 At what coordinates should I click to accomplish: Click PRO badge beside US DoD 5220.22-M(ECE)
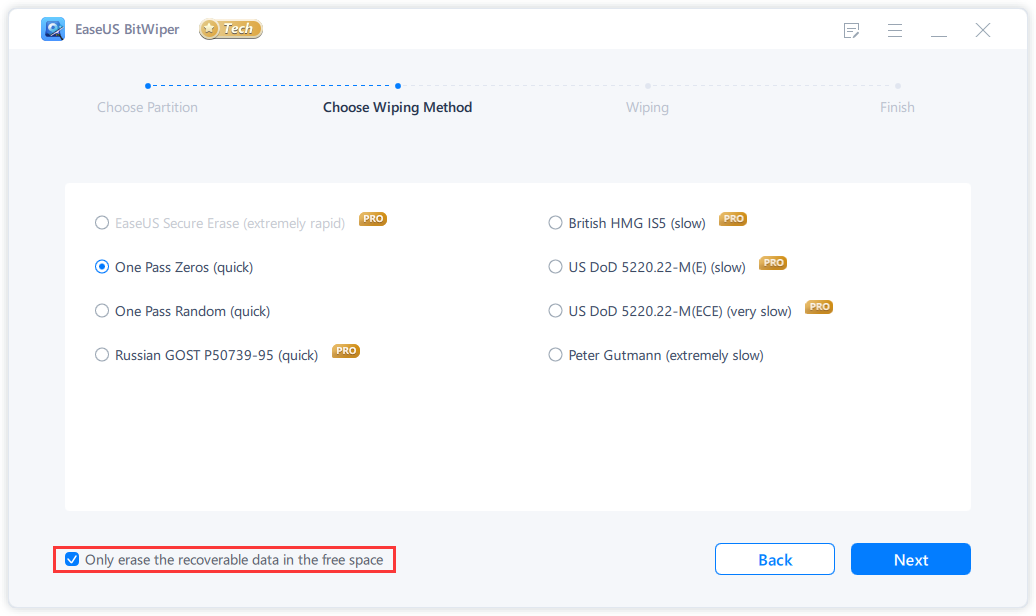820,307
